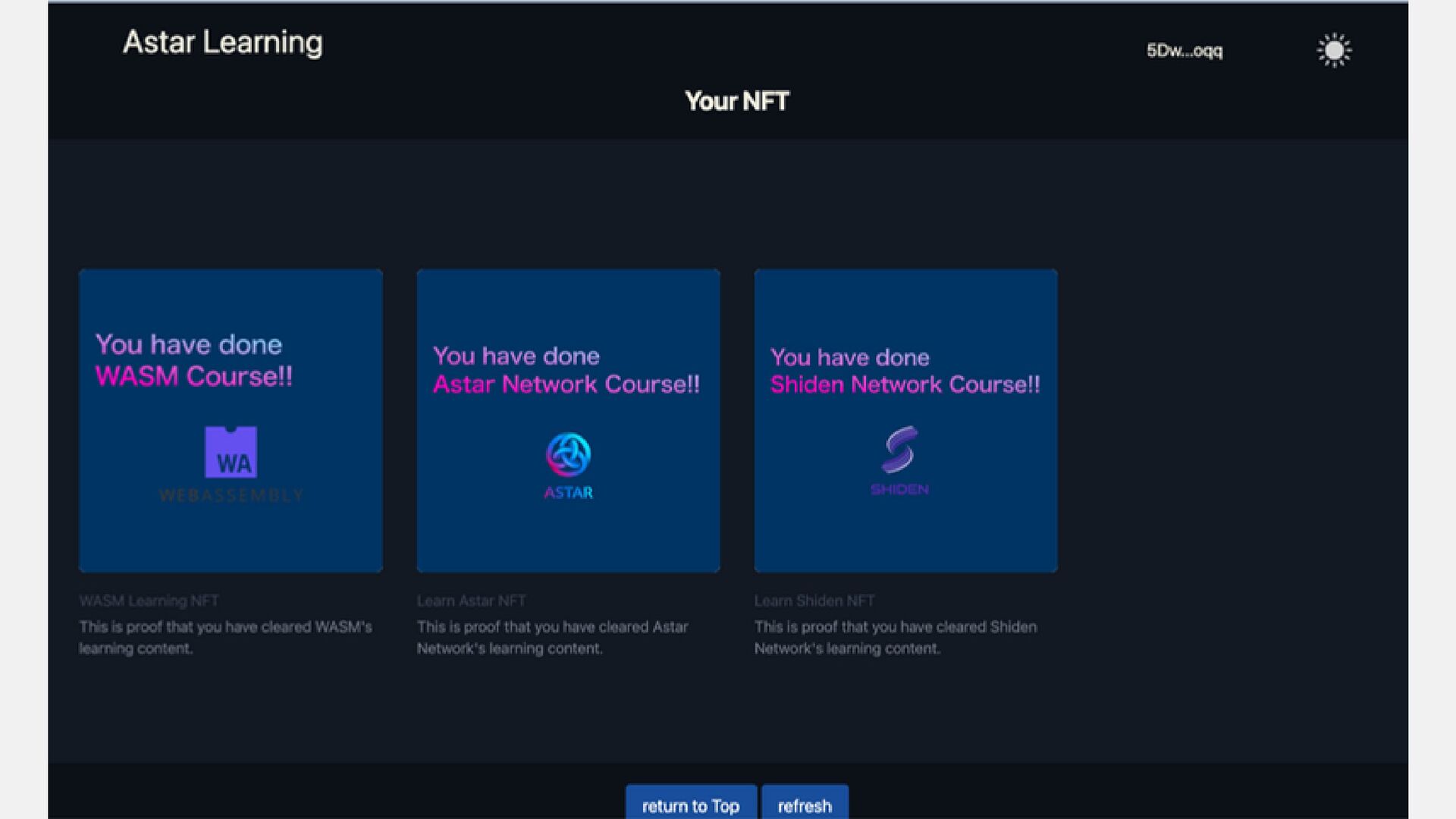1456x819 pixels.
Task: Open the wallet address 5Dw...oqq
Action: 1185,51
